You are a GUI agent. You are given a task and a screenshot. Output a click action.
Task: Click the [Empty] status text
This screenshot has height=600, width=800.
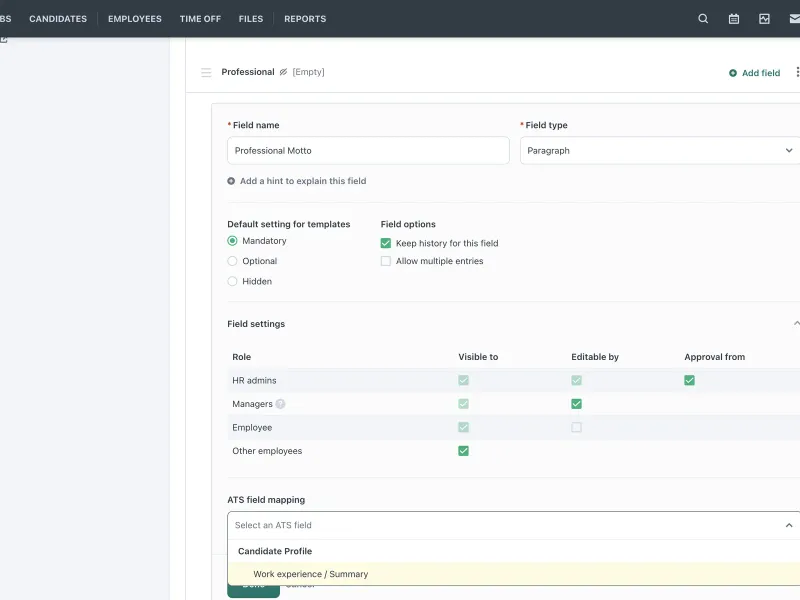coord(308,72)
